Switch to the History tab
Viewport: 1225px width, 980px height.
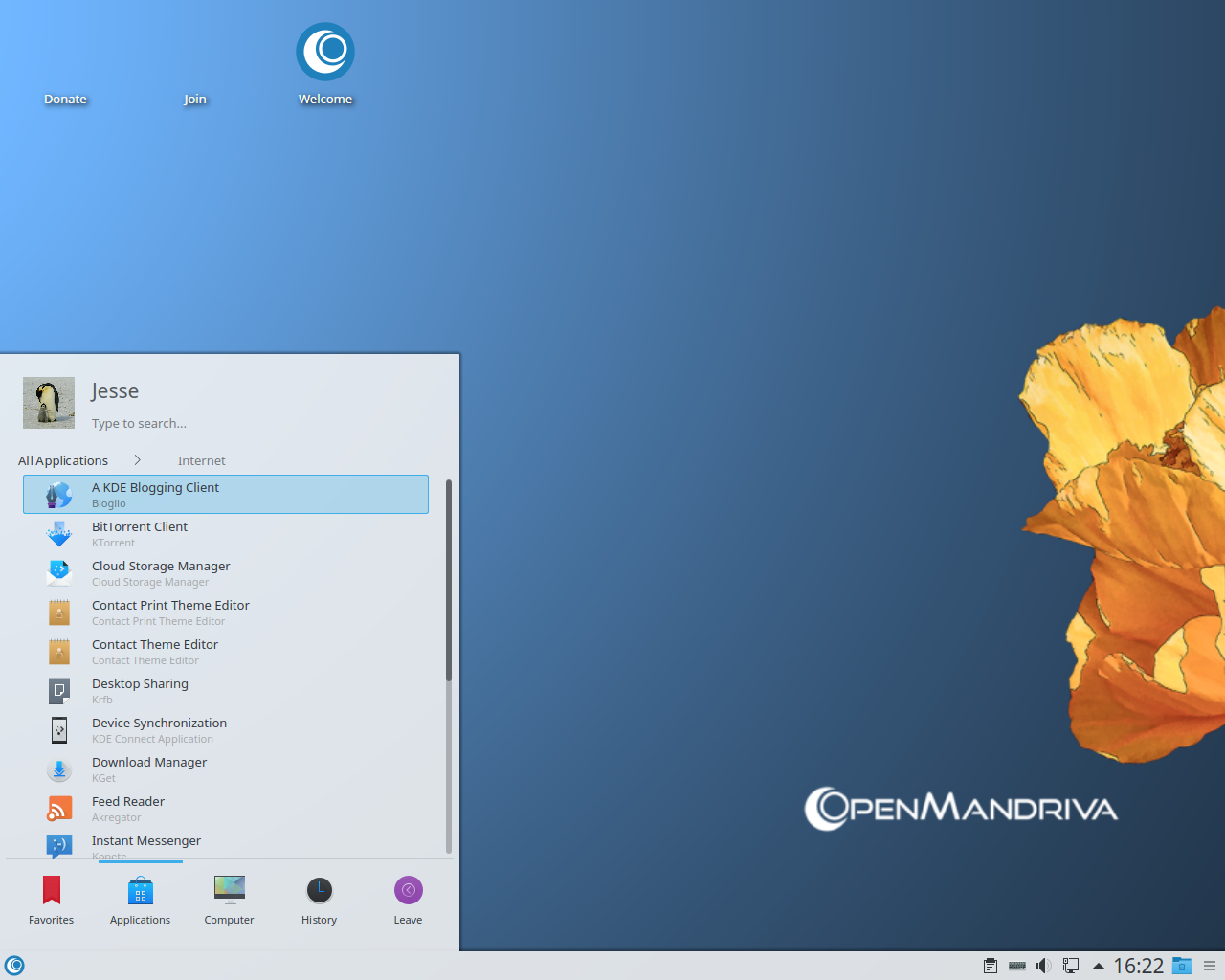320,901
